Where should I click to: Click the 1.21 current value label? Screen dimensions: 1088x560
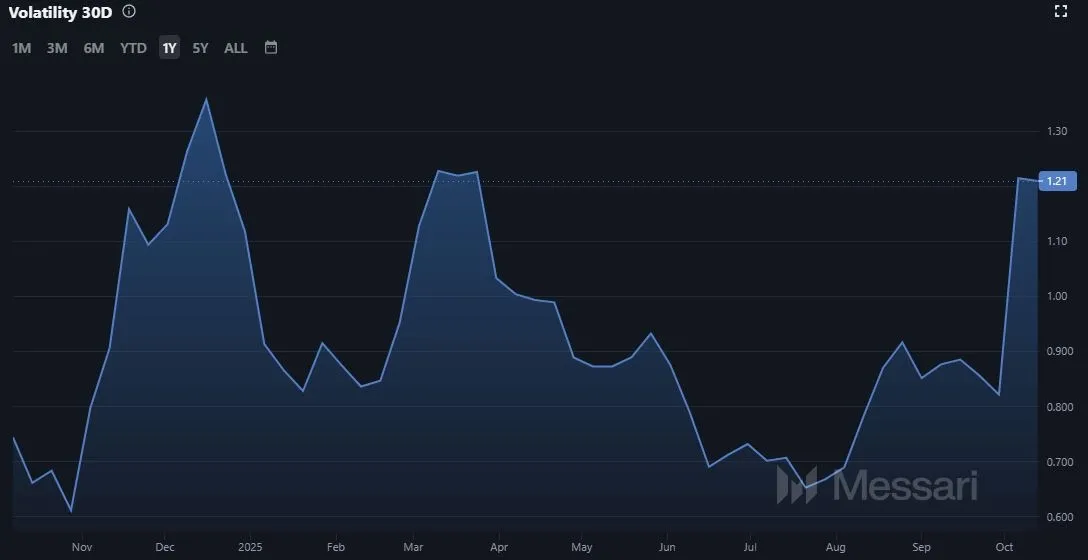click(1057, 181)
